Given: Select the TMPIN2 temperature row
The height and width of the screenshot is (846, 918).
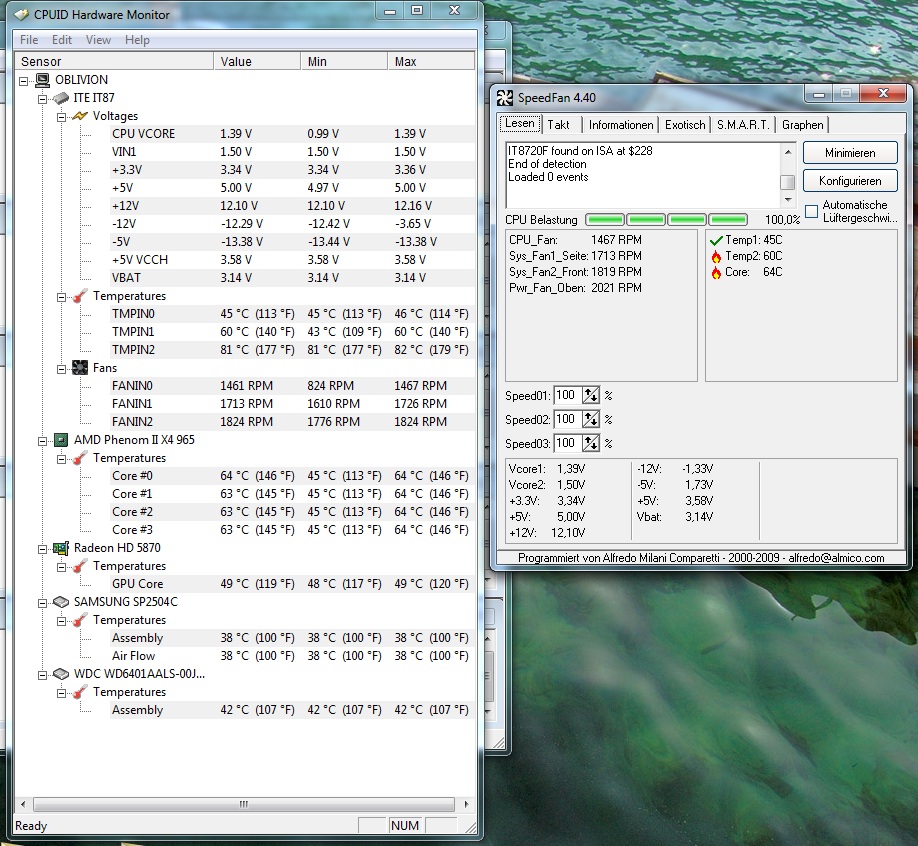Looking at the screenshot, I should point(292,350).
